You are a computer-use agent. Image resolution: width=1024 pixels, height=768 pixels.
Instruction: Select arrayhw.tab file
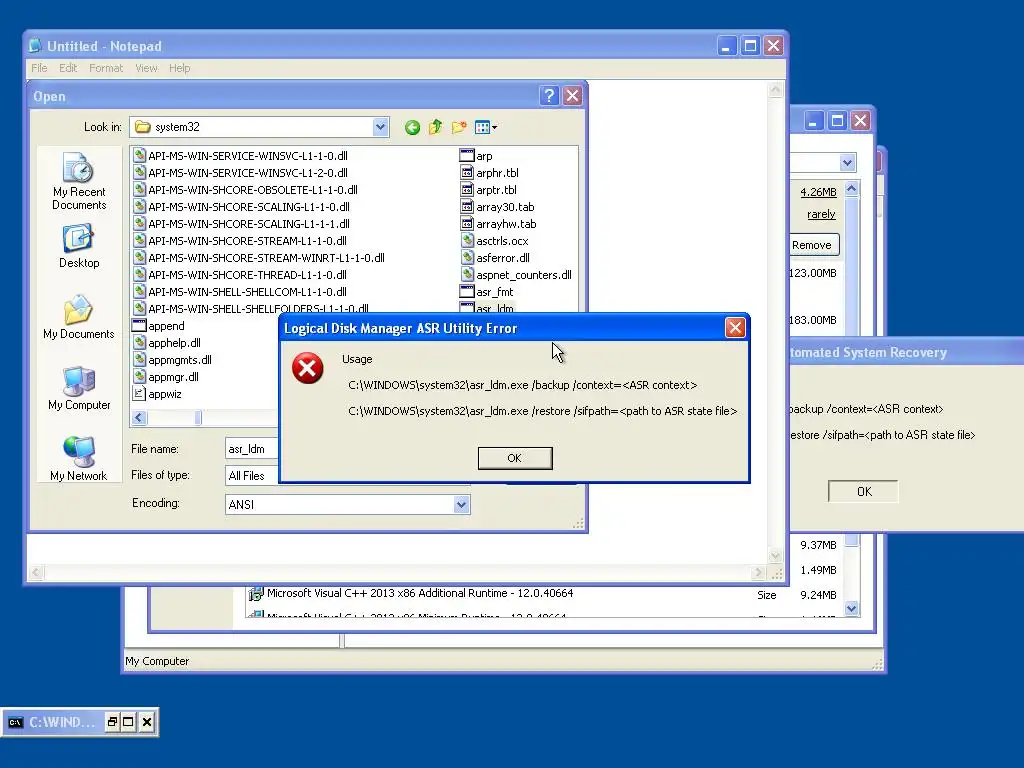pyautogui.click(x=498, y=224)
